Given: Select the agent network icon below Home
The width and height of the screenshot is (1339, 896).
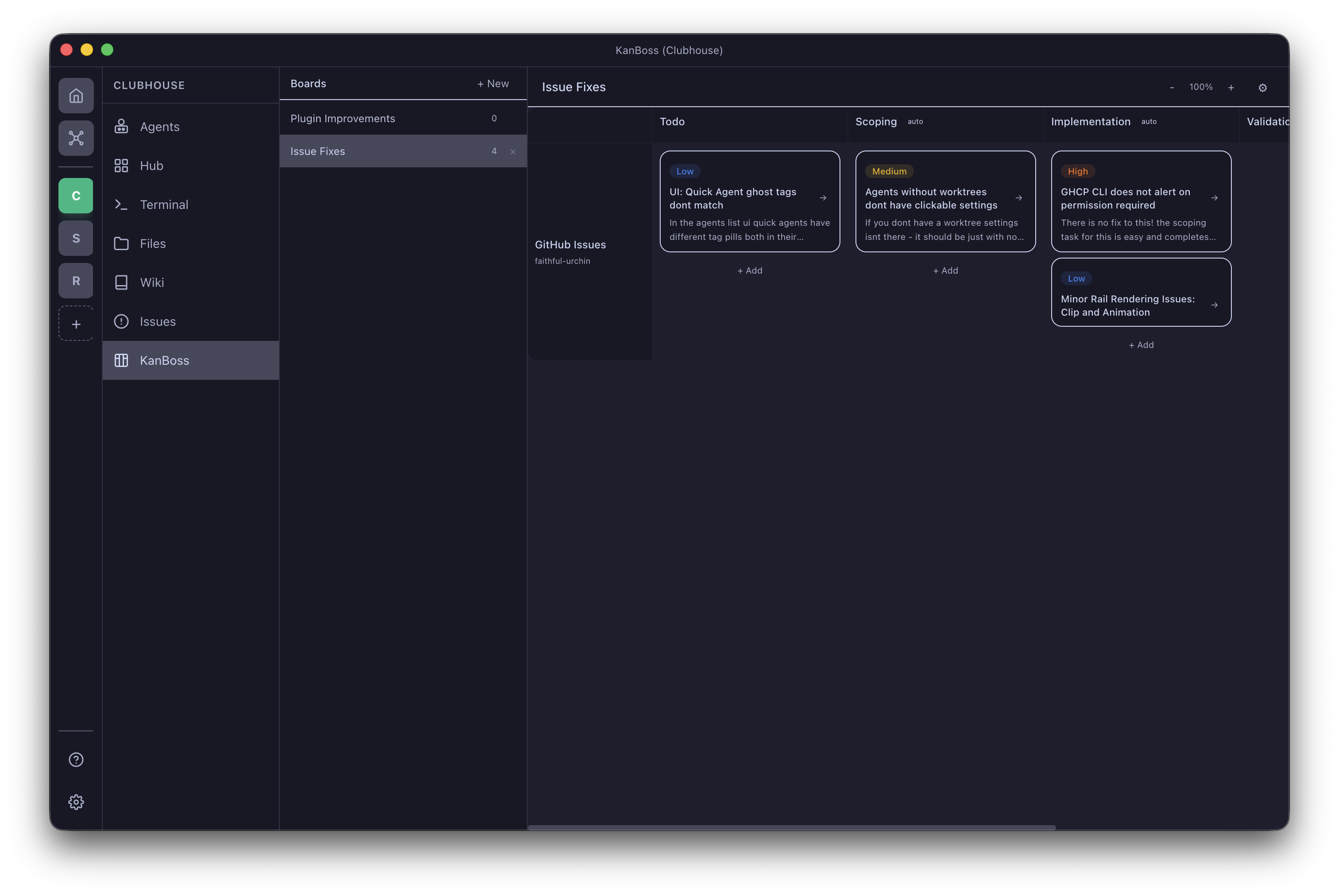Looking at the screenshot, I should (75, 138).
